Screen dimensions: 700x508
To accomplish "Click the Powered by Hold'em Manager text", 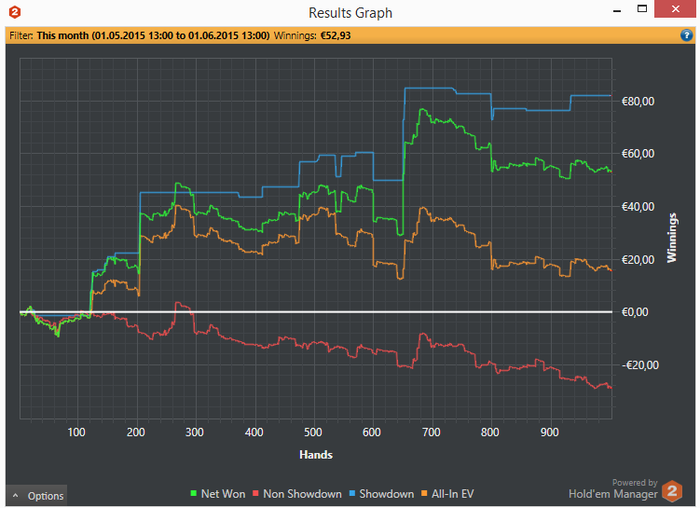I will (x=613, y=489).
